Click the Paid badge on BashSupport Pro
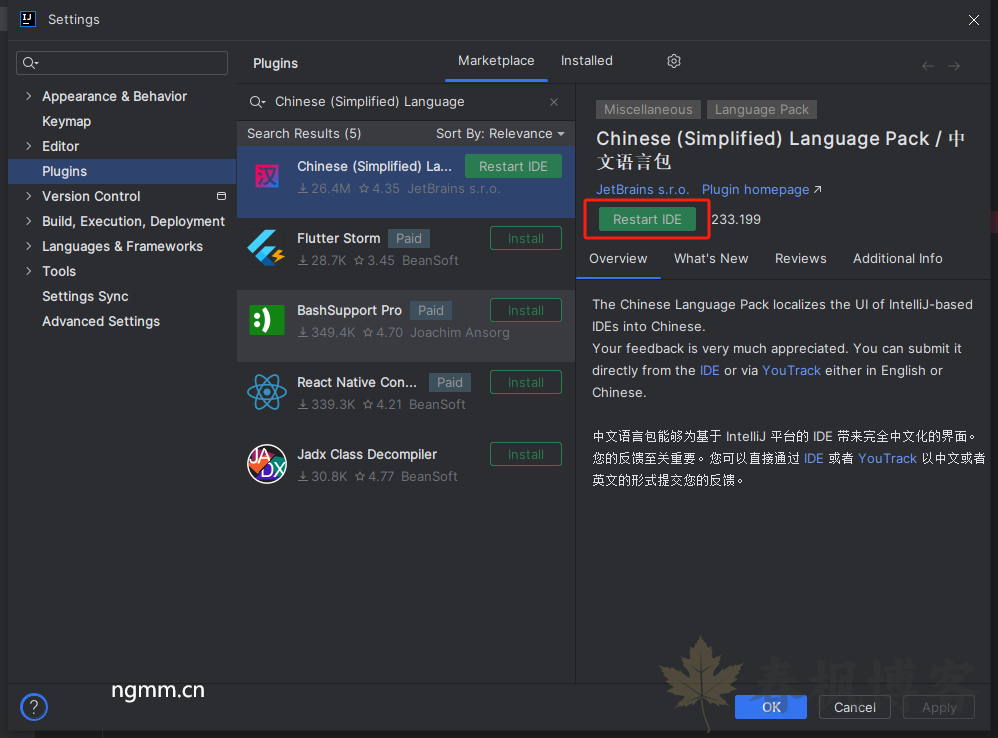The image size is (998, 738). click(430, 310)
